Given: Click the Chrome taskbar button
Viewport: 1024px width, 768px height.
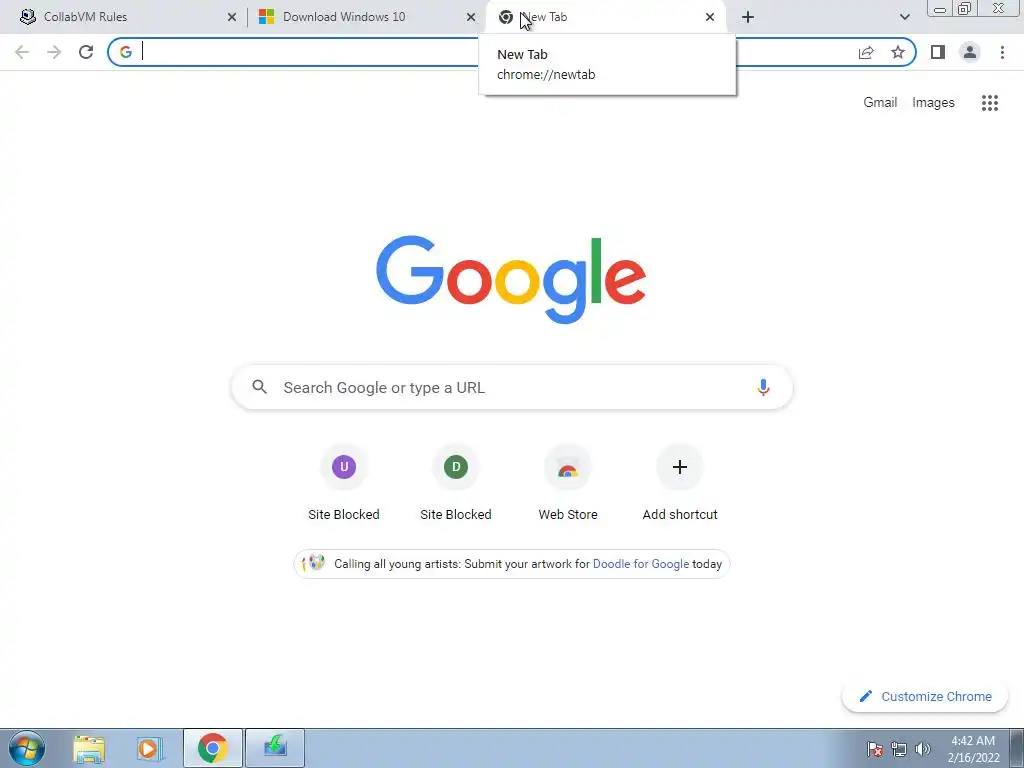Looking at the screenshot, I should [213, 748].
